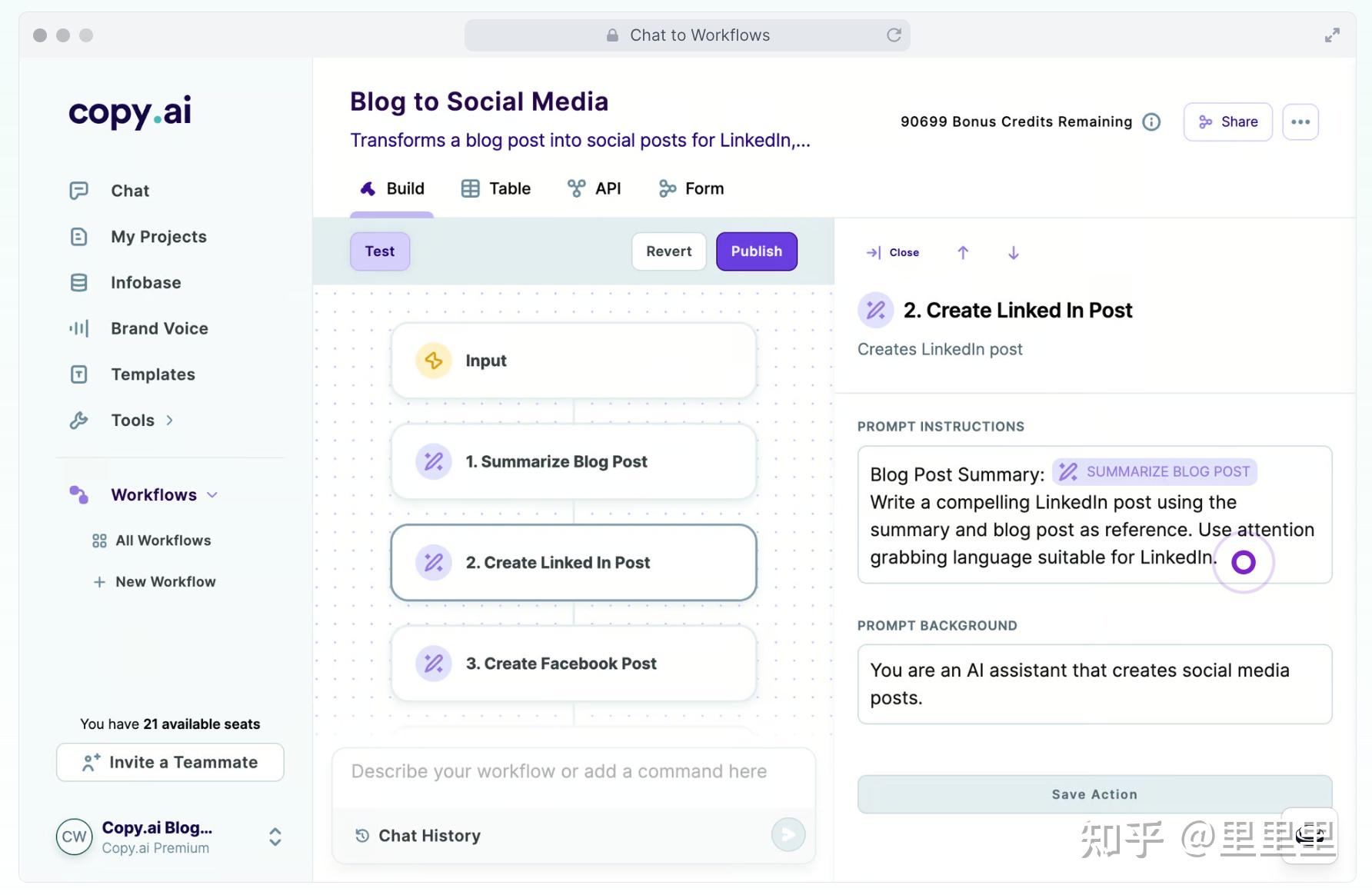The image size is (1372, 895).
Task: Click the fullscreen expand arrows icon
Action: (x=1332, y=35)
